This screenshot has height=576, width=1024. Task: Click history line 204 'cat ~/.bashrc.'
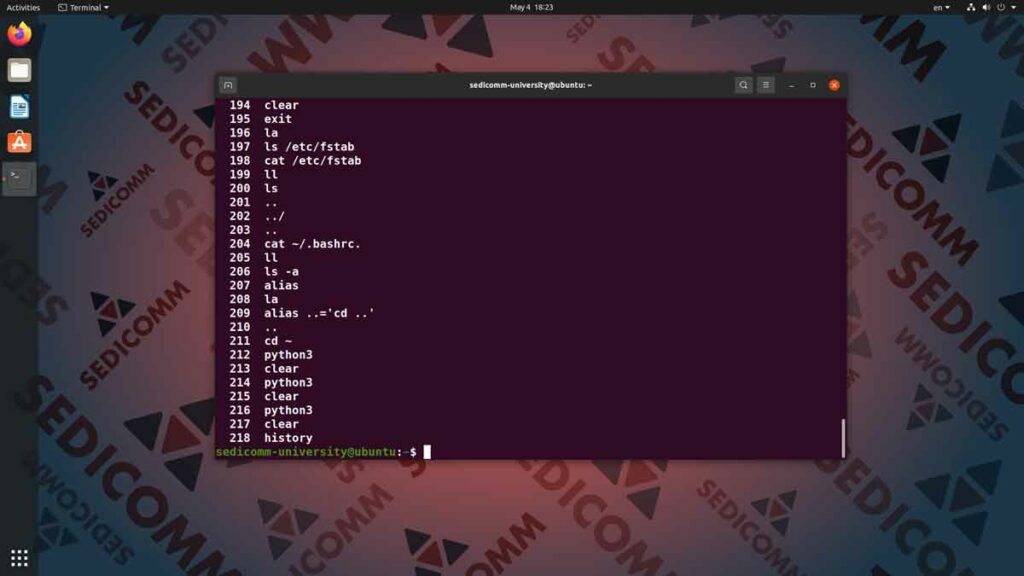tap(295, 244)
